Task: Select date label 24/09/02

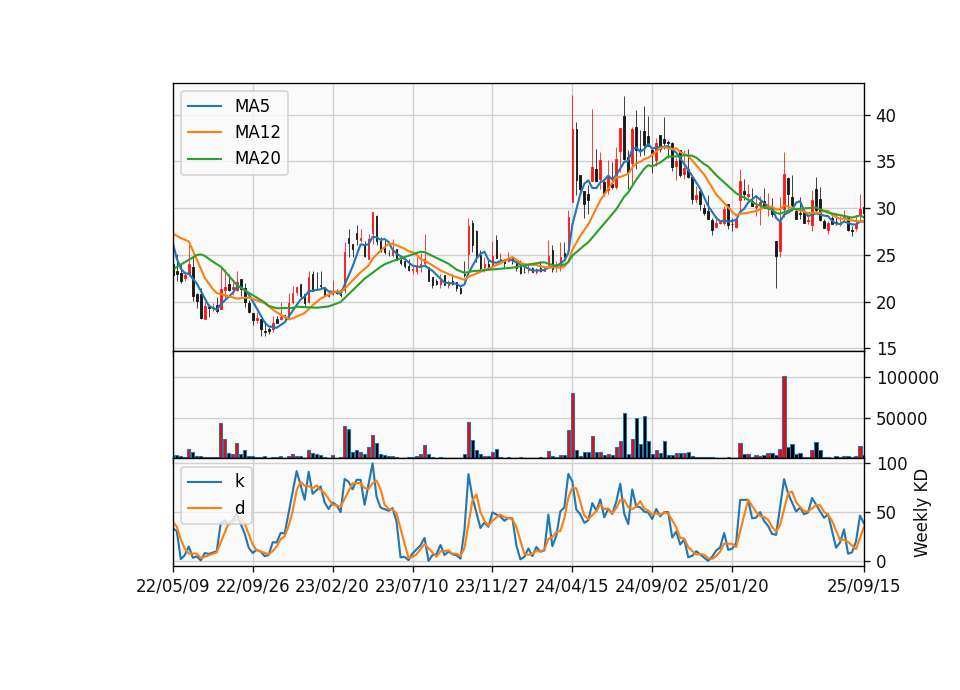Action: coord(651,586)
